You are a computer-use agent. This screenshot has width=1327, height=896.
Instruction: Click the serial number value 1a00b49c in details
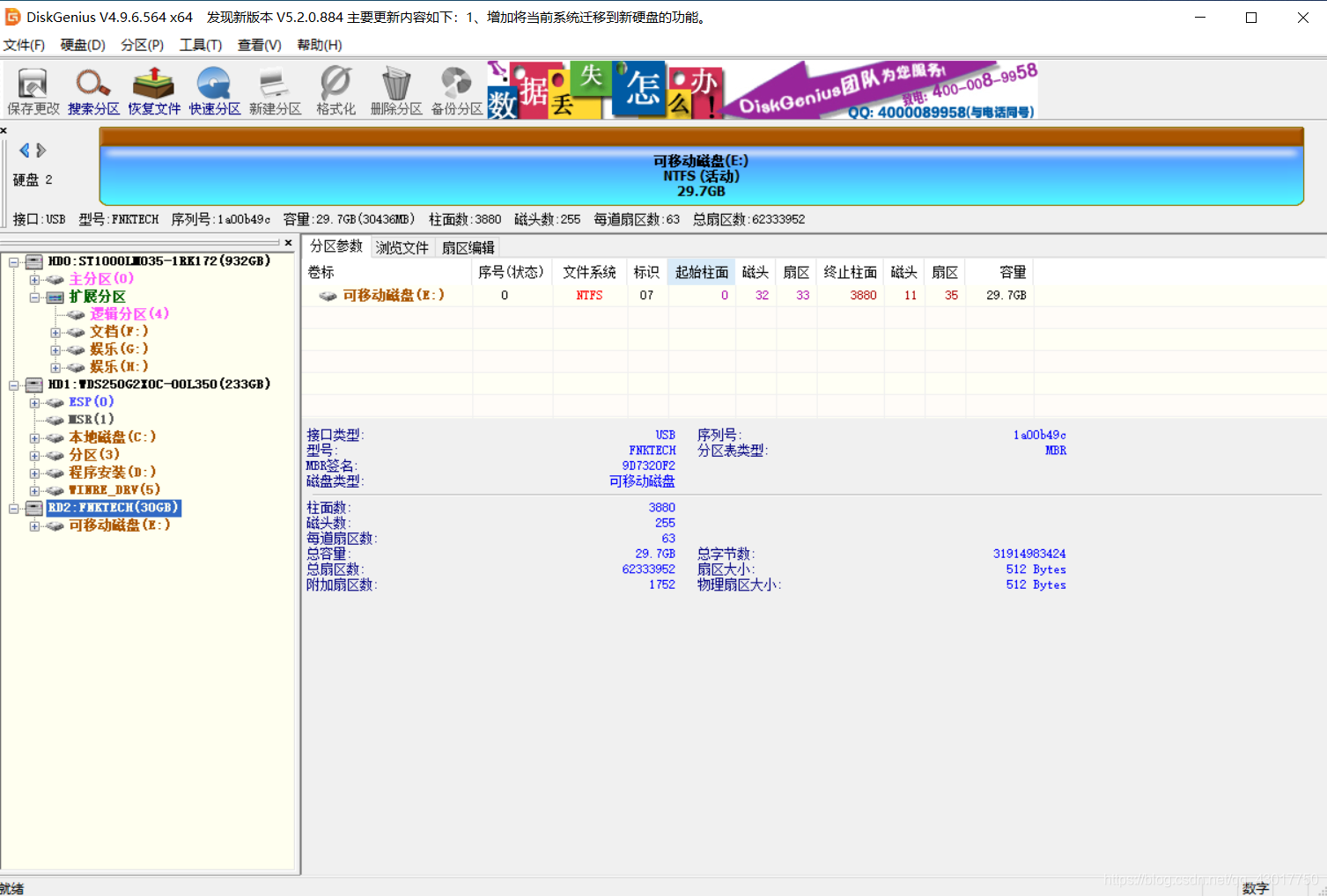click(x=1040, y=435)
